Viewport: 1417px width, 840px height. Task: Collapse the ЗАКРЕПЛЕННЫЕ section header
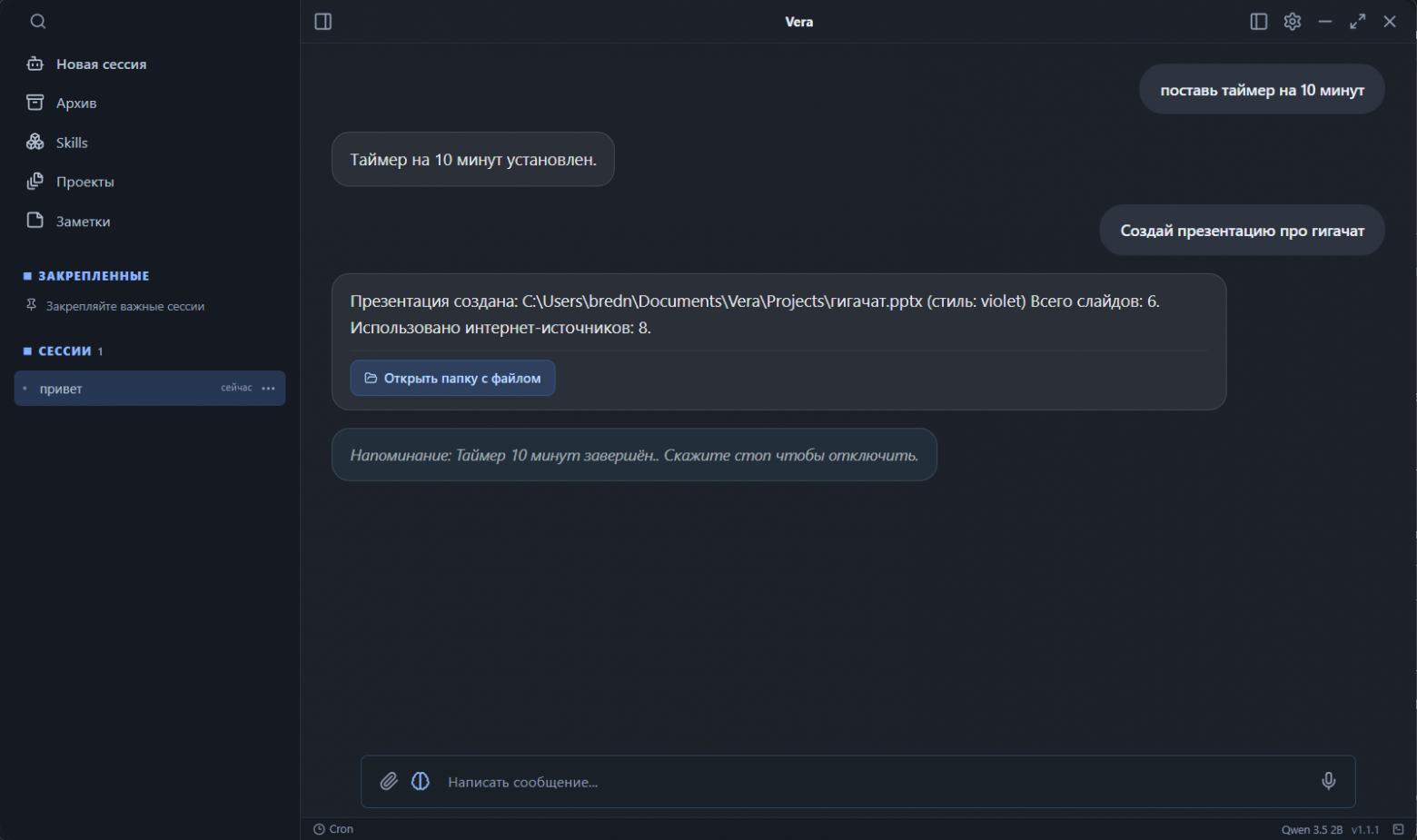[86, 275]
